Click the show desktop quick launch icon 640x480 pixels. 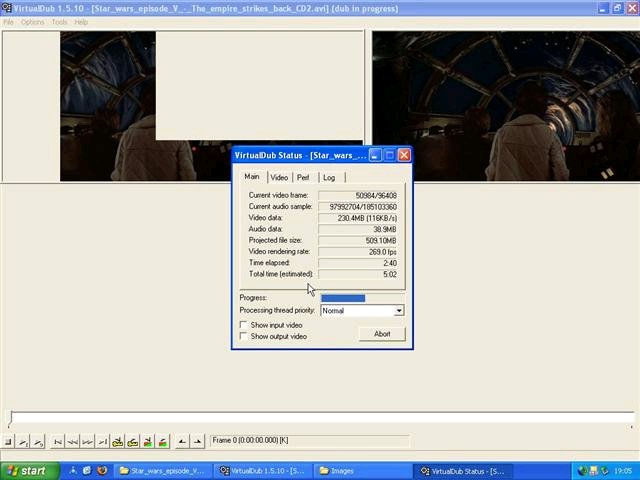[73, 471]
